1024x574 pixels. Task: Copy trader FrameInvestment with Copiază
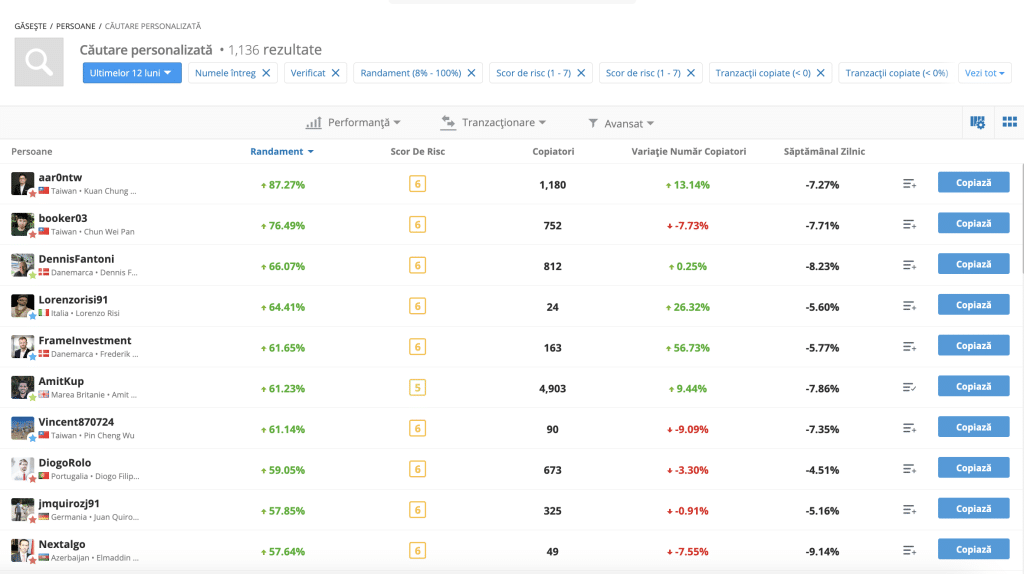coord(974,345)
